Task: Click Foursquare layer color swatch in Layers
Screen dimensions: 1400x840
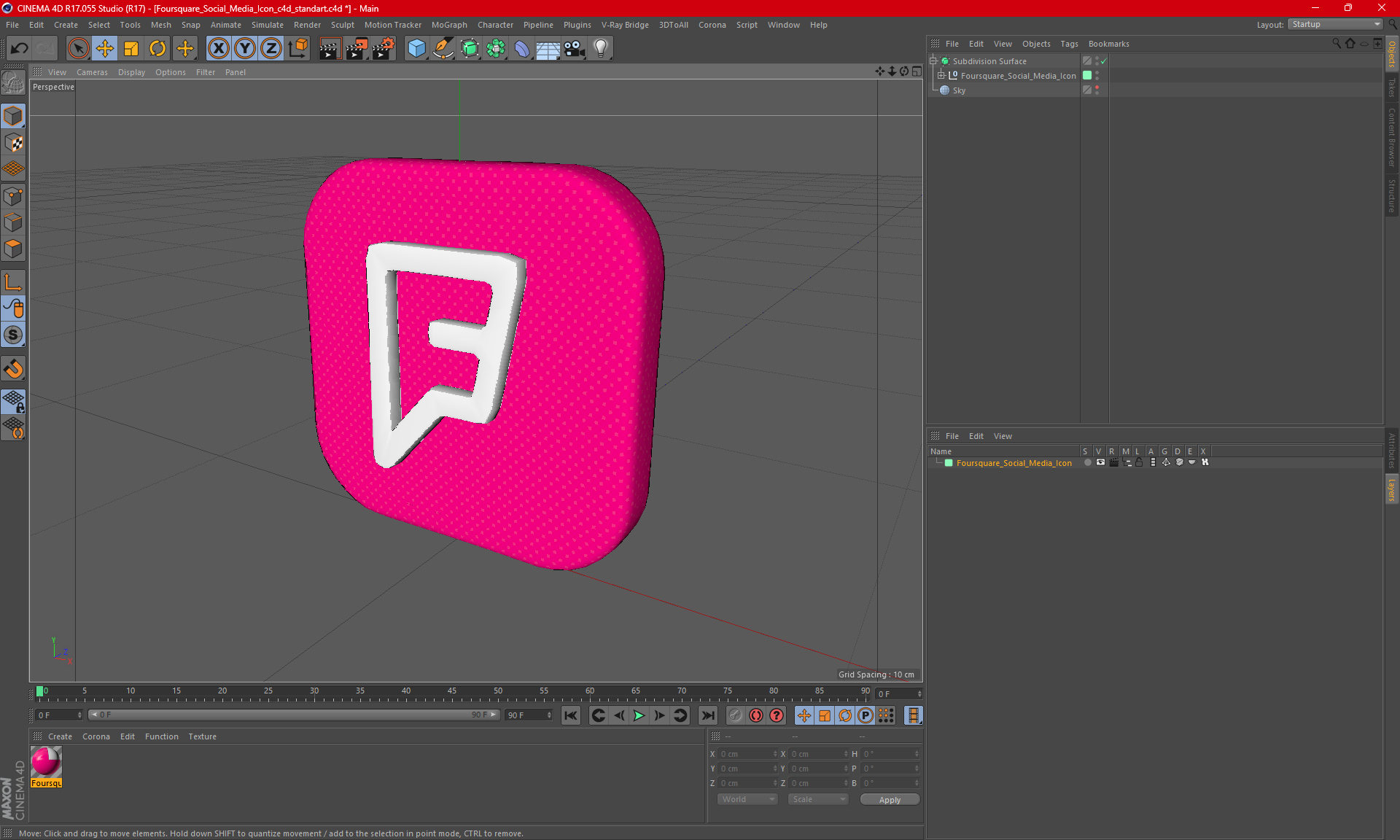Action: (949, 463)
